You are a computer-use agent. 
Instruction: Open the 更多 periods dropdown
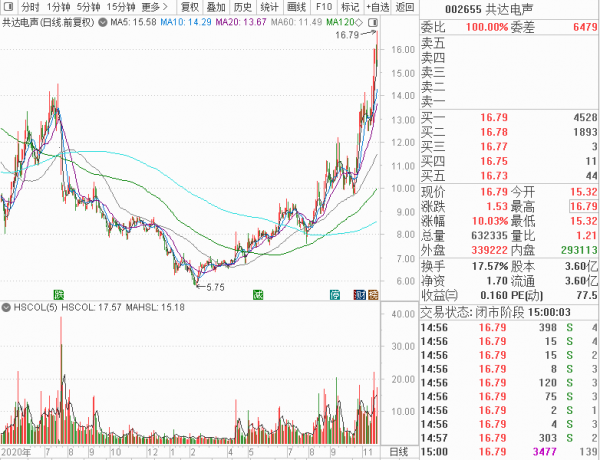pyautogui.click(x=153, y=7)
